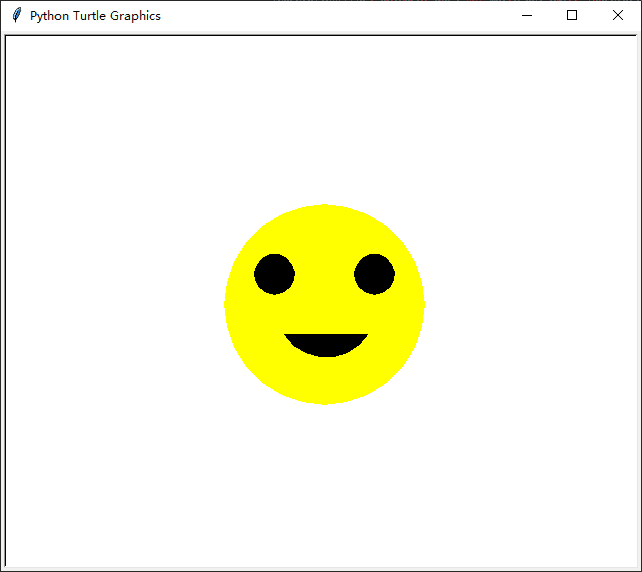Click the Python feather icon in title bar
Image resolution: width=642 pixels, height=572 pixels.
(x=16, y=15)
